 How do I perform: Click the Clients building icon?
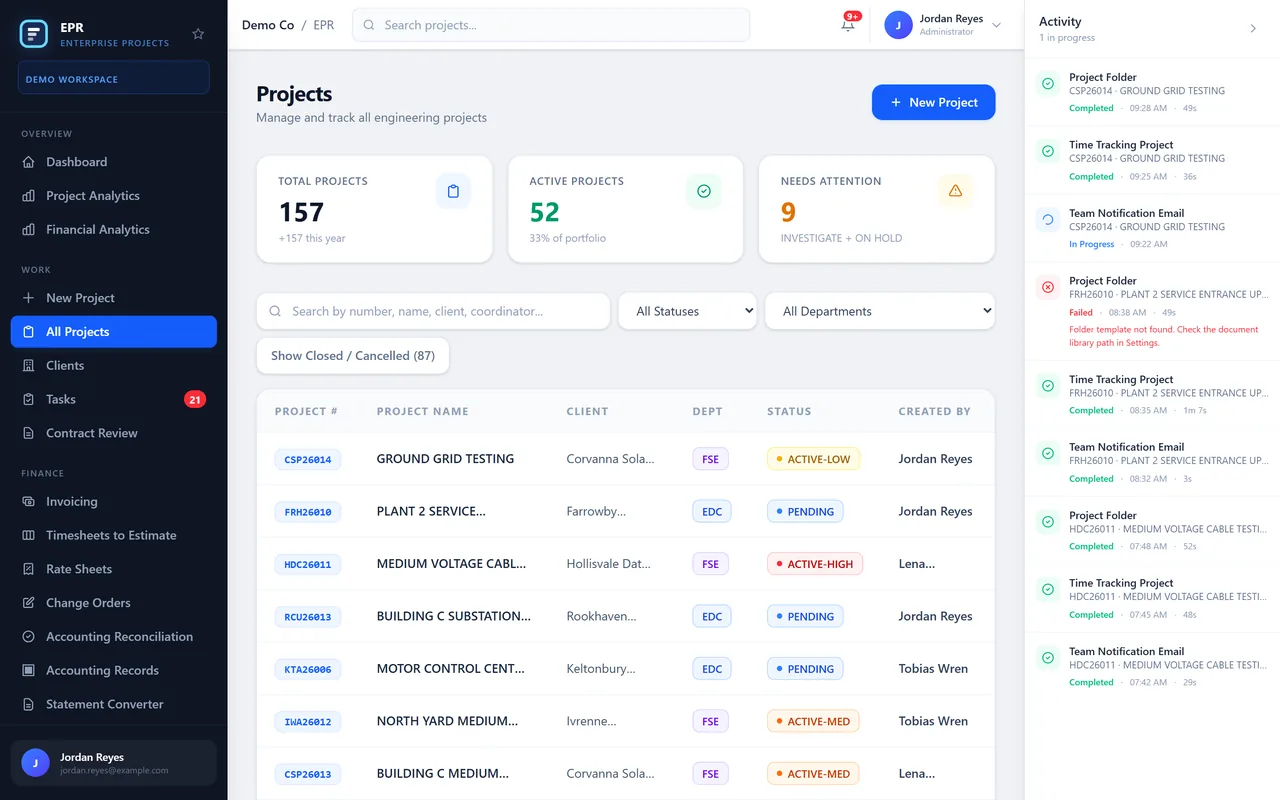28,366
